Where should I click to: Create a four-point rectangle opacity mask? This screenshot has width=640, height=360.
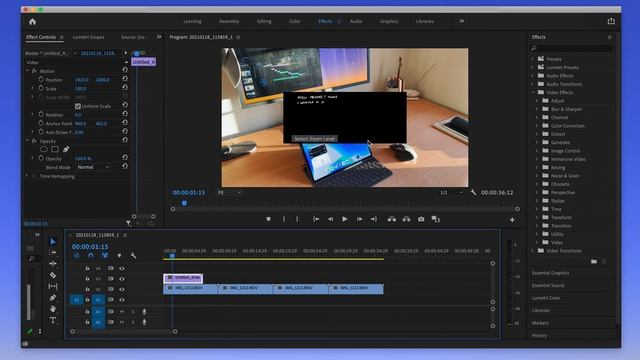[x=55, y=149]
